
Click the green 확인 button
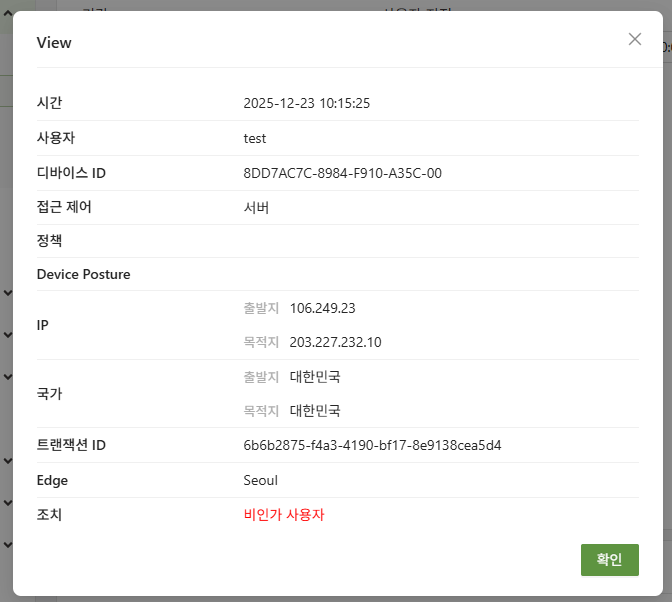[x=609, y=560]
